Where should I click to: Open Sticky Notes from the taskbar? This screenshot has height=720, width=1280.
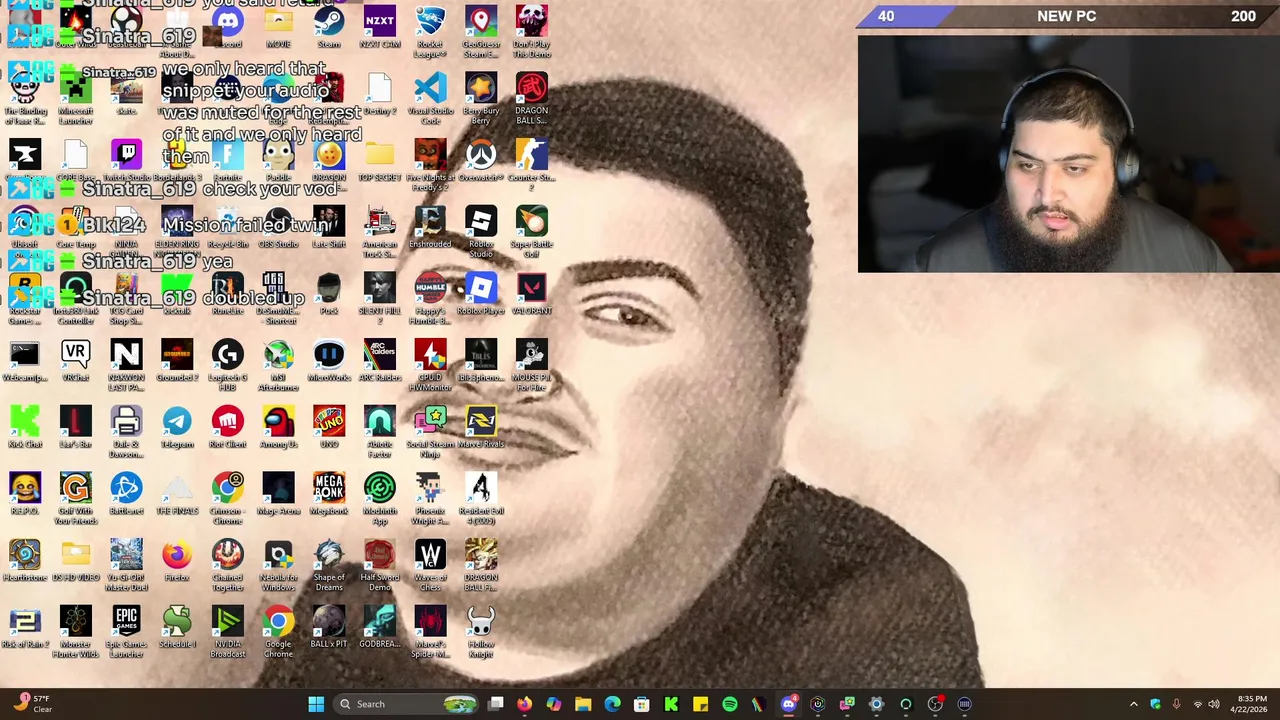click(700, 704)
